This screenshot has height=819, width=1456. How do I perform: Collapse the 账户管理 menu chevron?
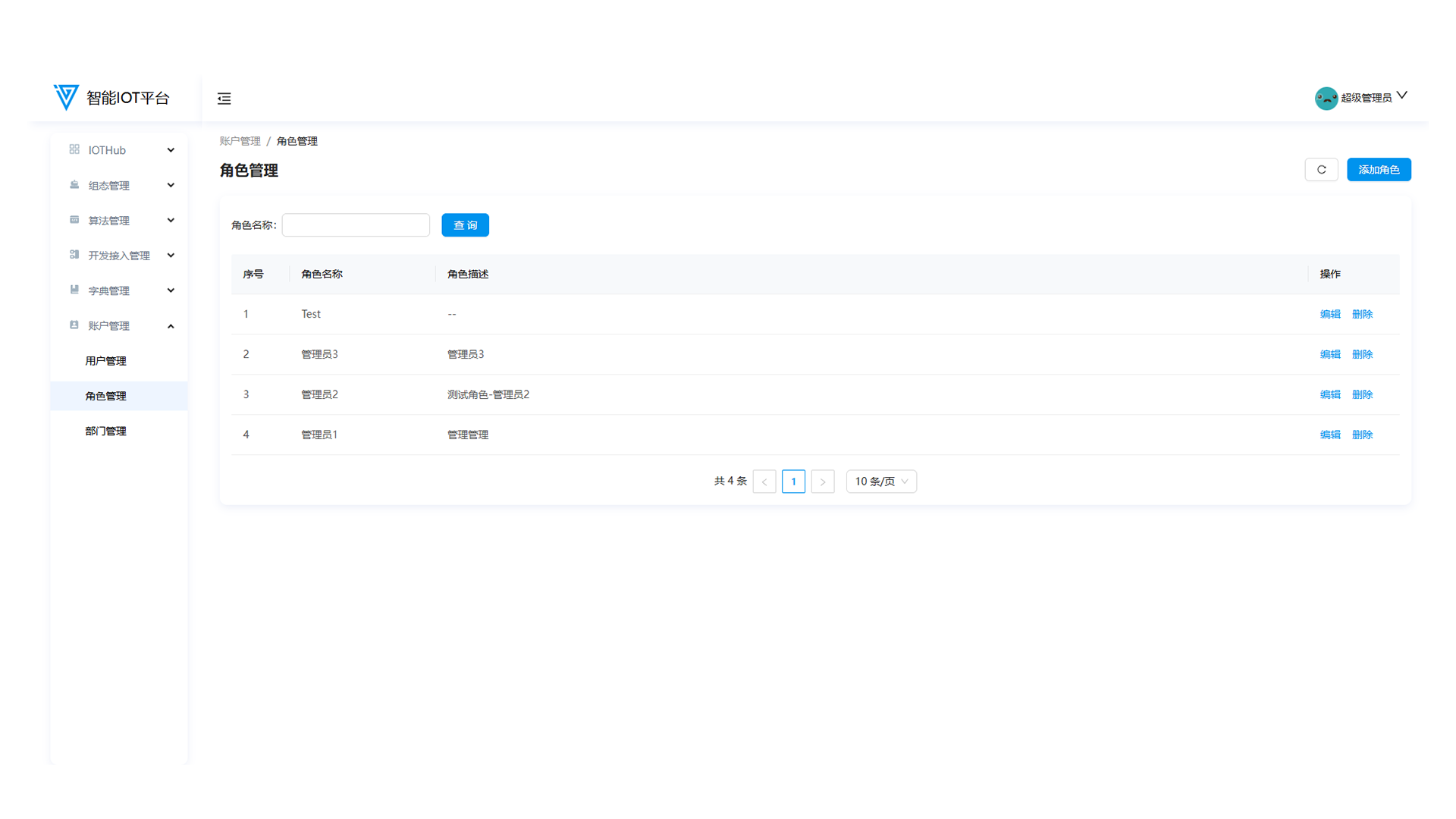(x=171, y=326)
